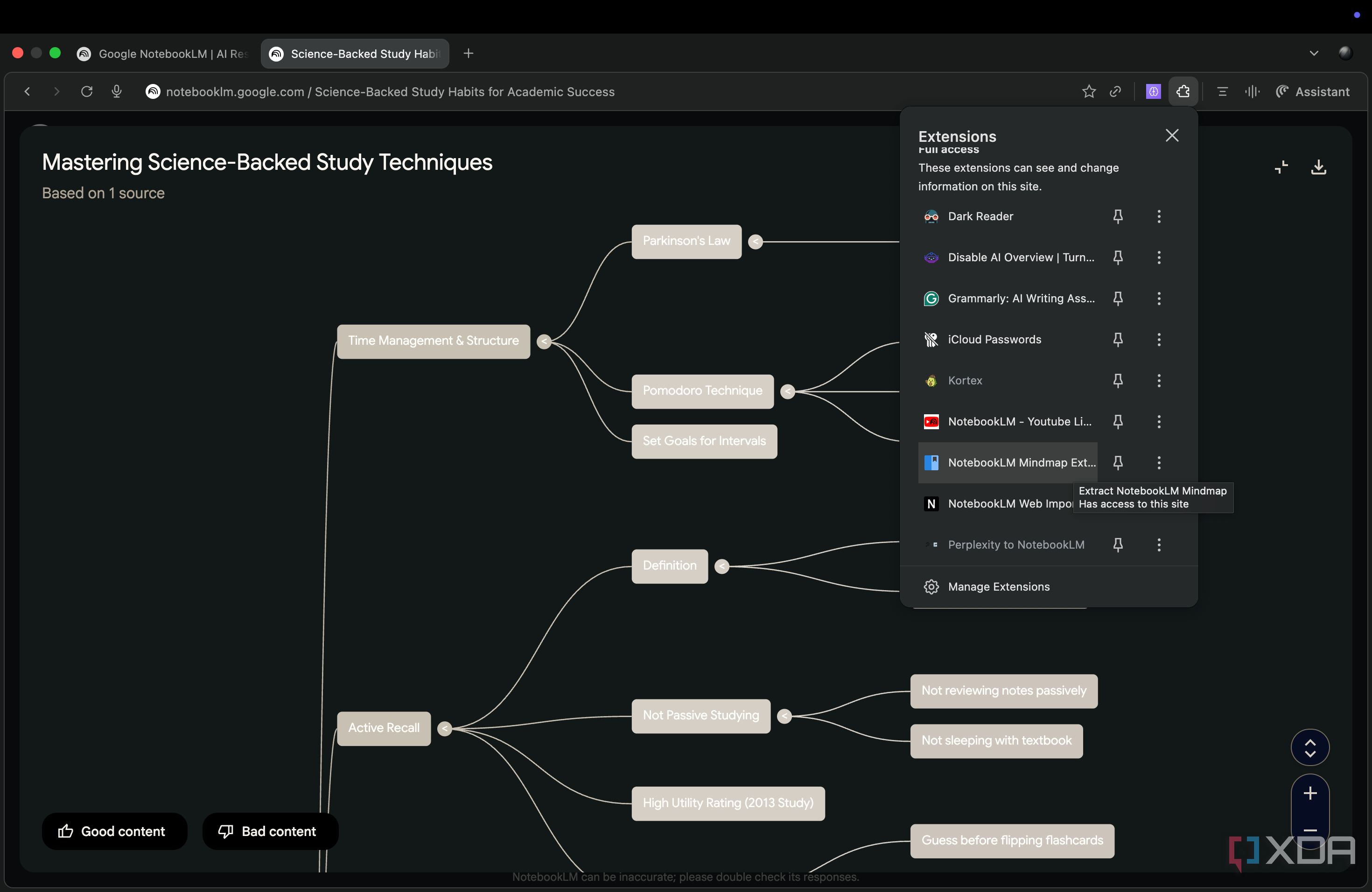Viewport: 1372px width, 892px height.
Task: Pin the Dark Reader extension
Action: 1117,216
